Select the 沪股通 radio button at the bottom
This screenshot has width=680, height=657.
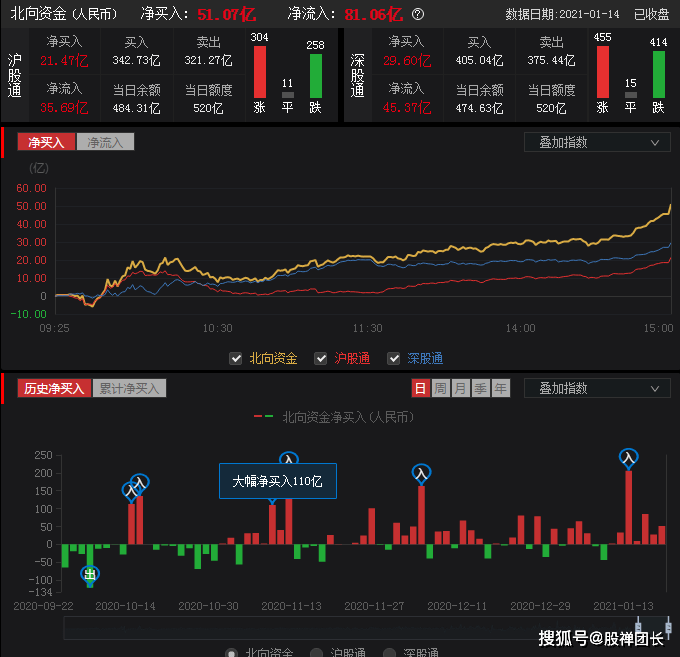coord(317,653)
